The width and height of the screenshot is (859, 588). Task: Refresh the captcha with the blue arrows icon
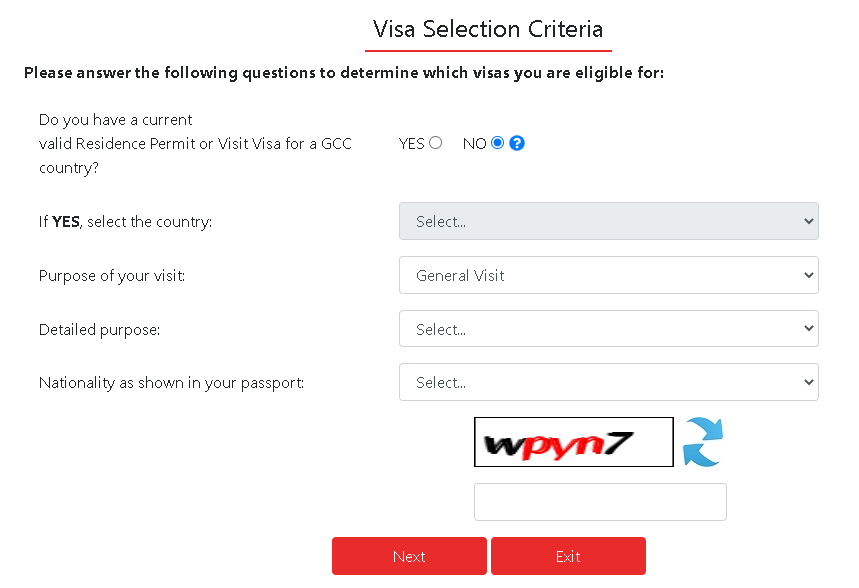[x=703, y=442]
